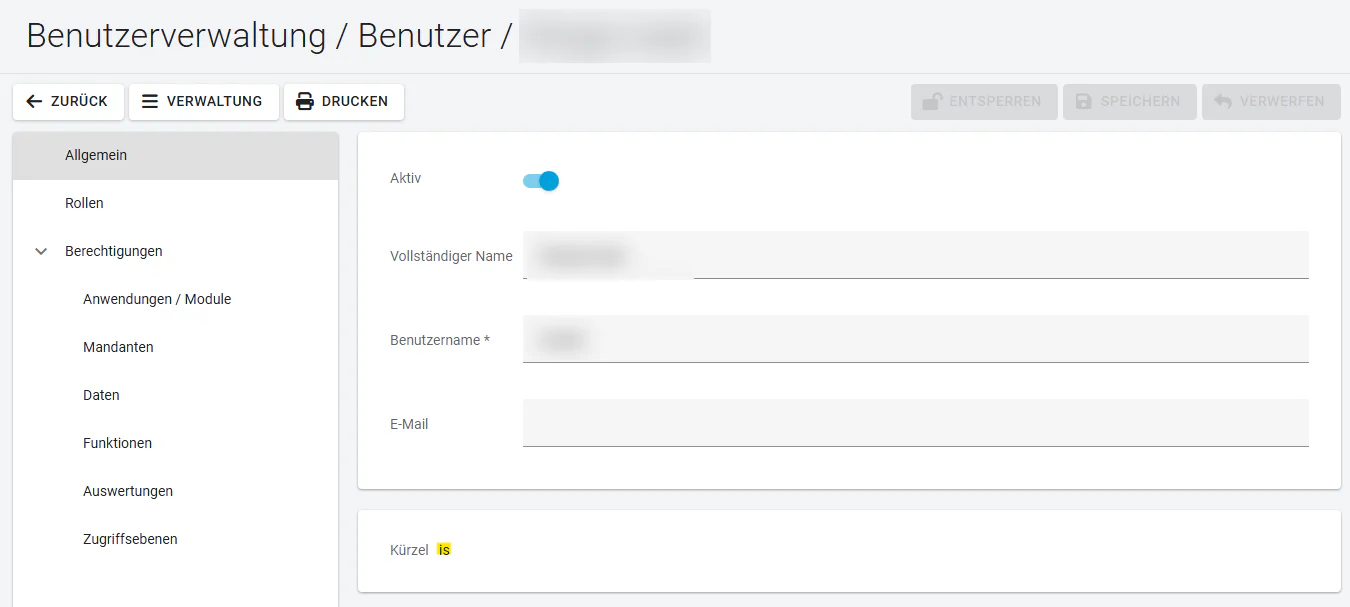Click the hamburger list icon on Verwaltung
The height and width of the screenshot is (607, 1350).
(x=150, y=101)
